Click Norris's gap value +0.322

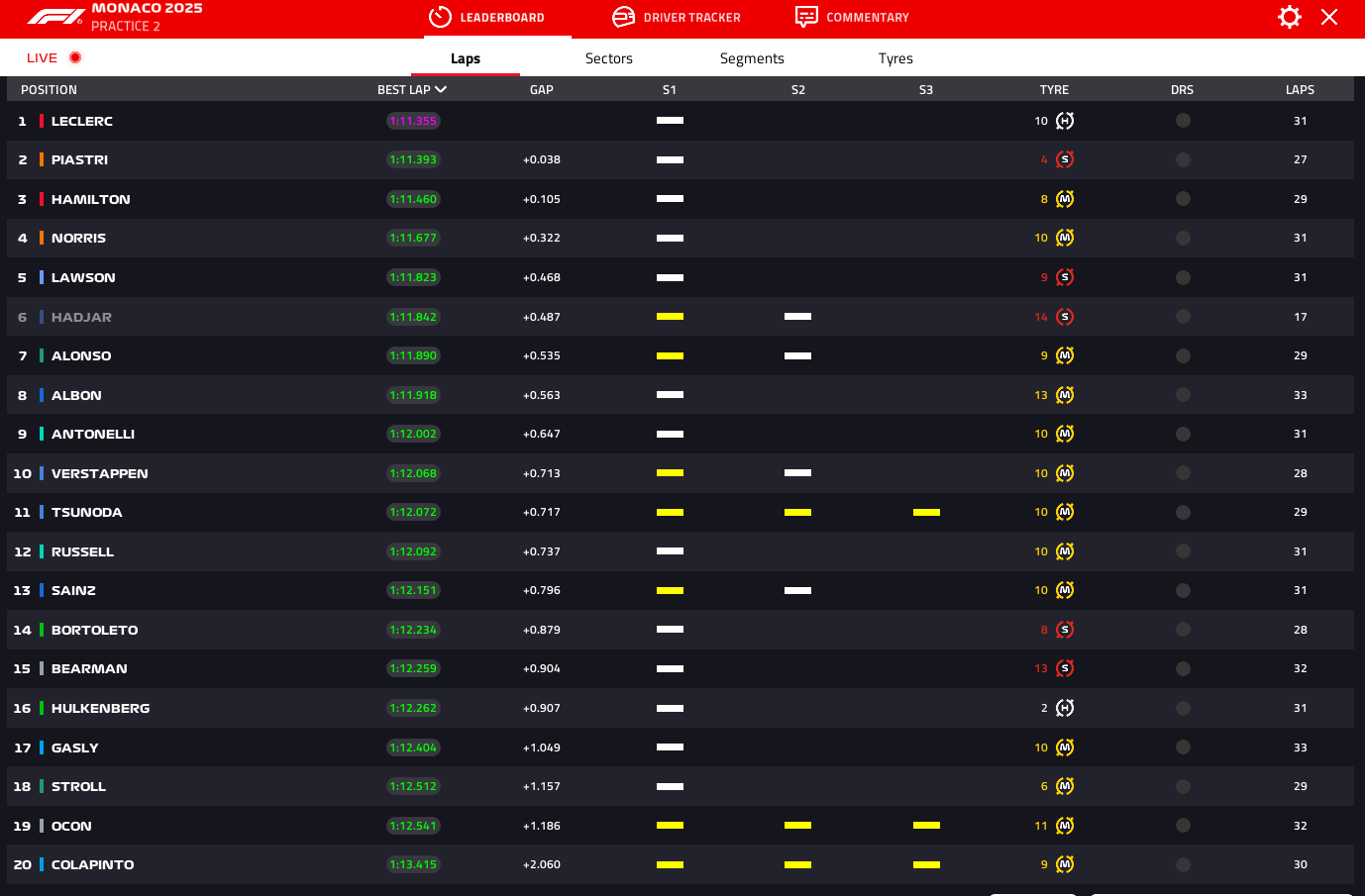(x=542, y=238)
